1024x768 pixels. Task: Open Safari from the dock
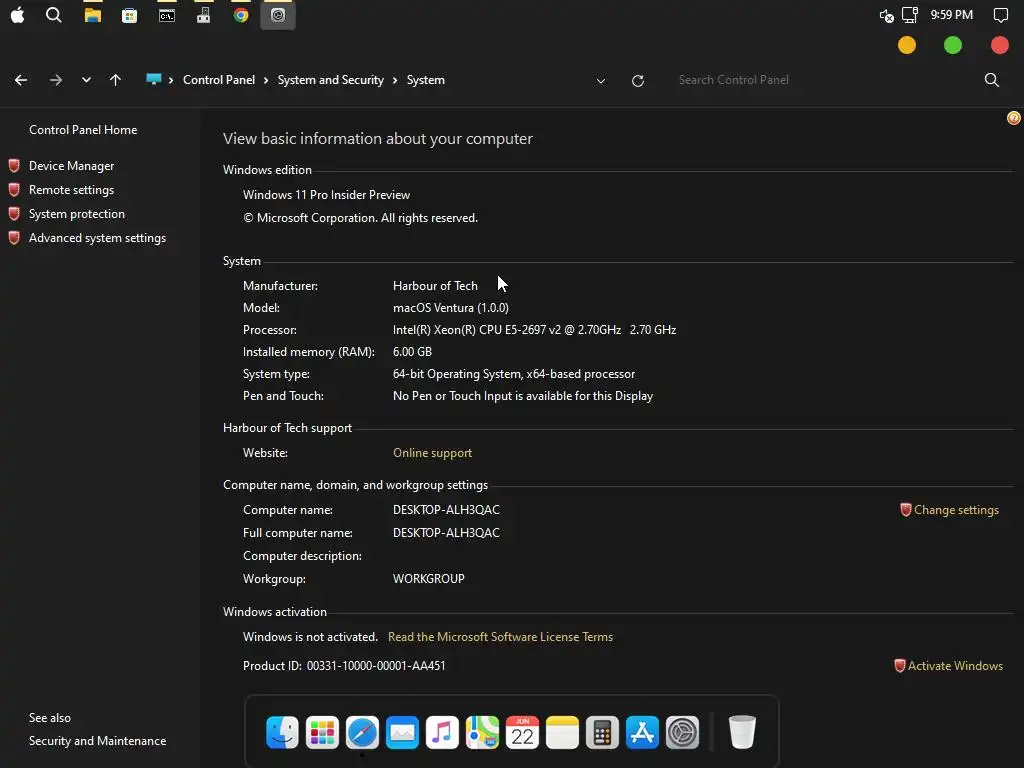tap(362, 731)
